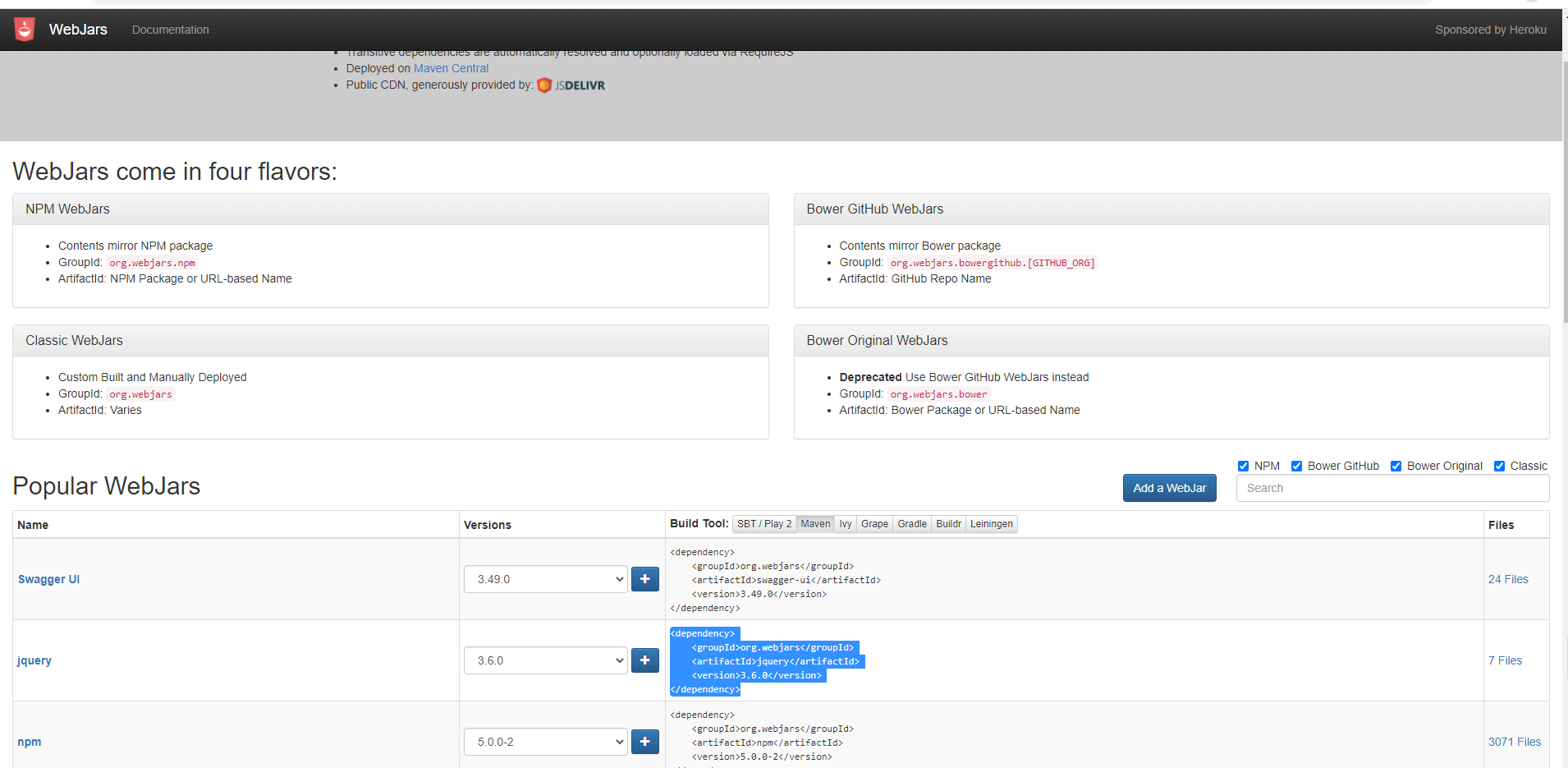
Task: Open the jquery webjar link
Action: (34, 660)
